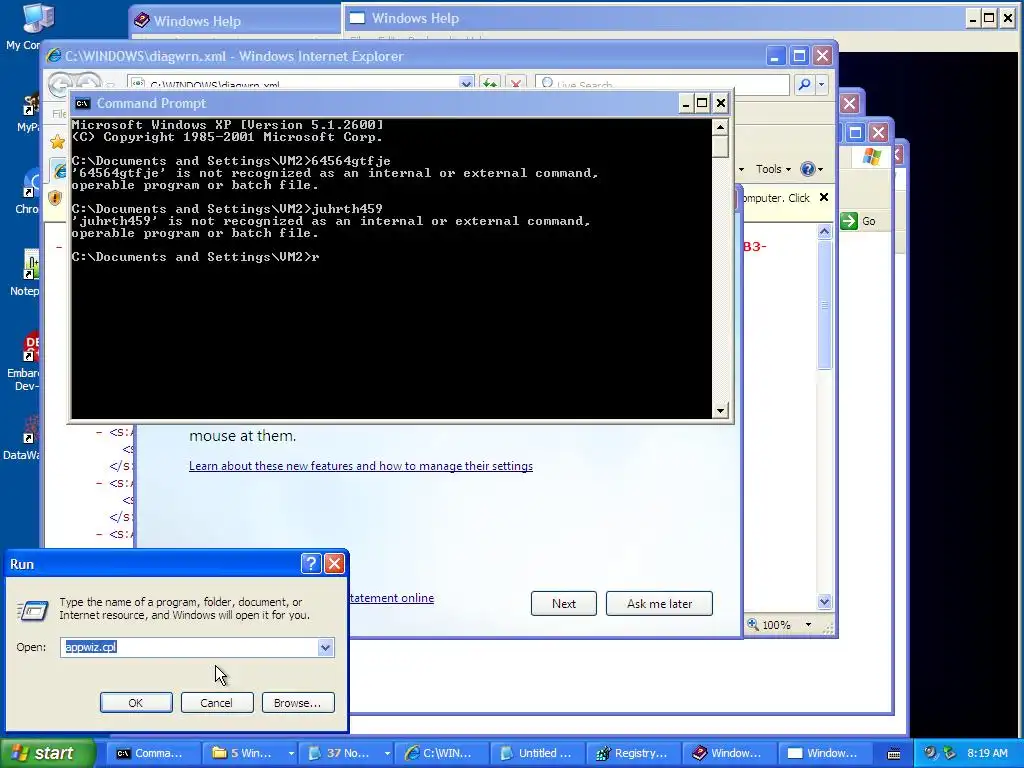This screenshot has height=768, width=1024.
Task: Click the Command Prompt scrollbar down arrow
Action: tap(720, 410)
